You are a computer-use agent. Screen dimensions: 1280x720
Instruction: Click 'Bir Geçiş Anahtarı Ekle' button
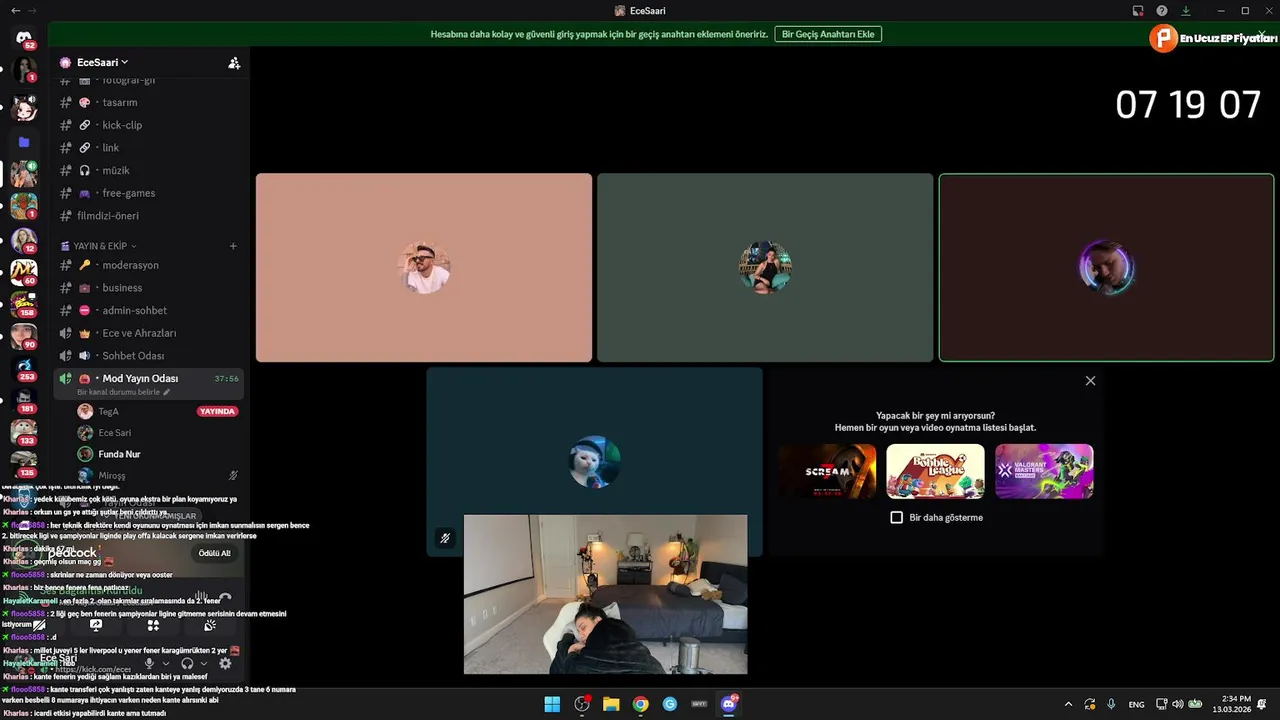tap(828, 34)
